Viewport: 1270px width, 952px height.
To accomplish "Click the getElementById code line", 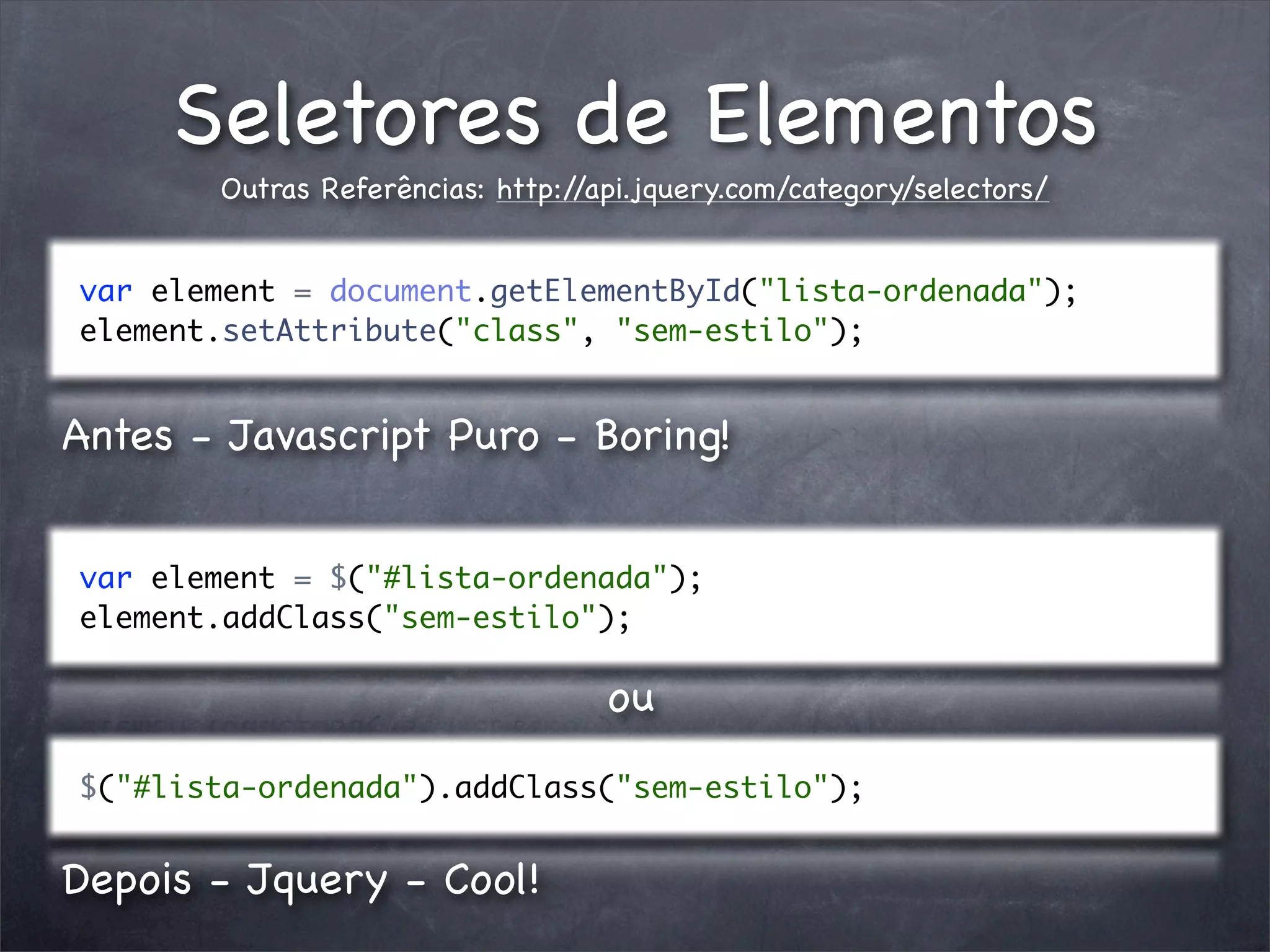I will (578, 291).
